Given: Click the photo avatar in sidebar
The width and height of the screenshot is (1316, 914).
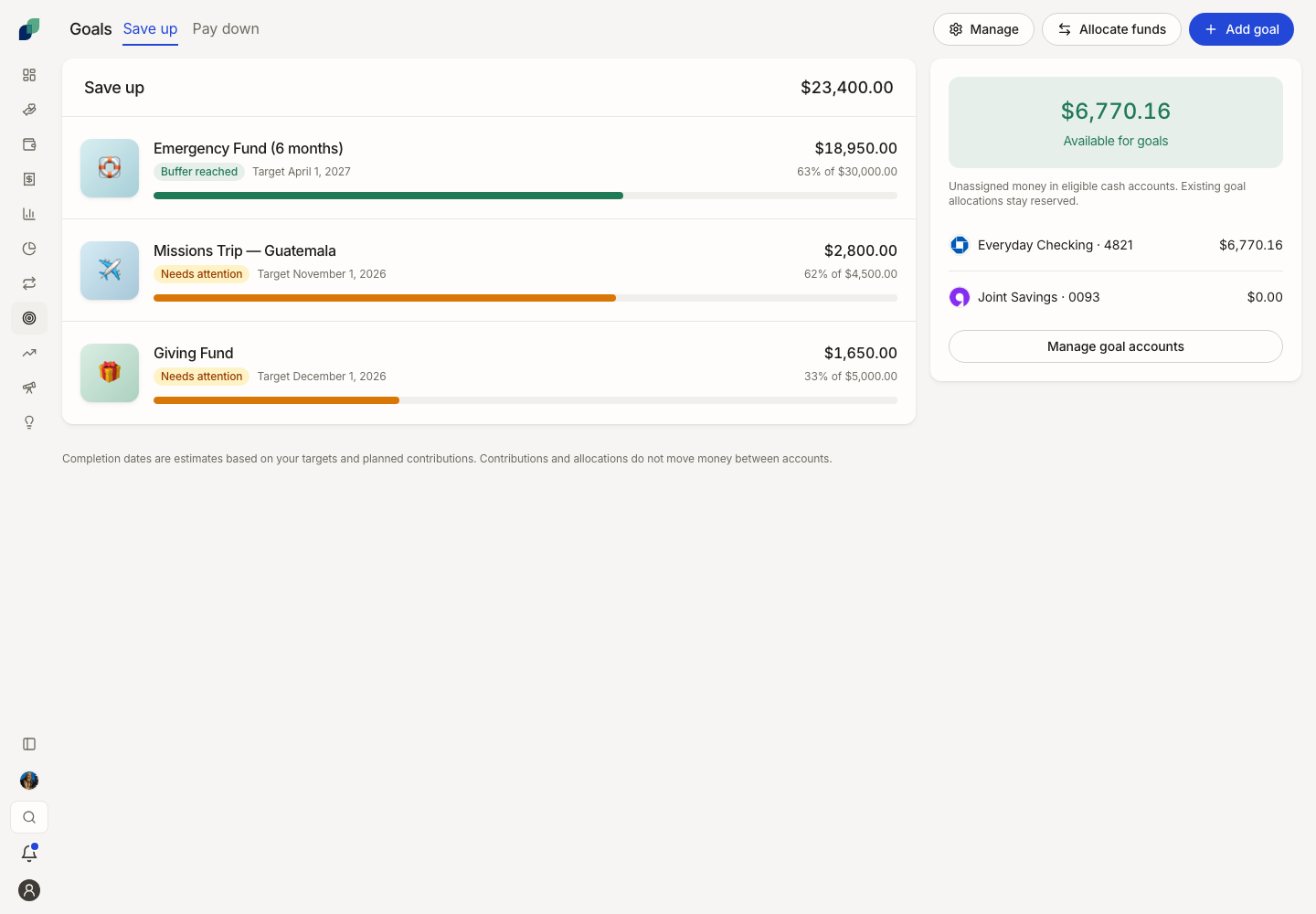Looking at the screenshot, I should [x=29, y=781].
